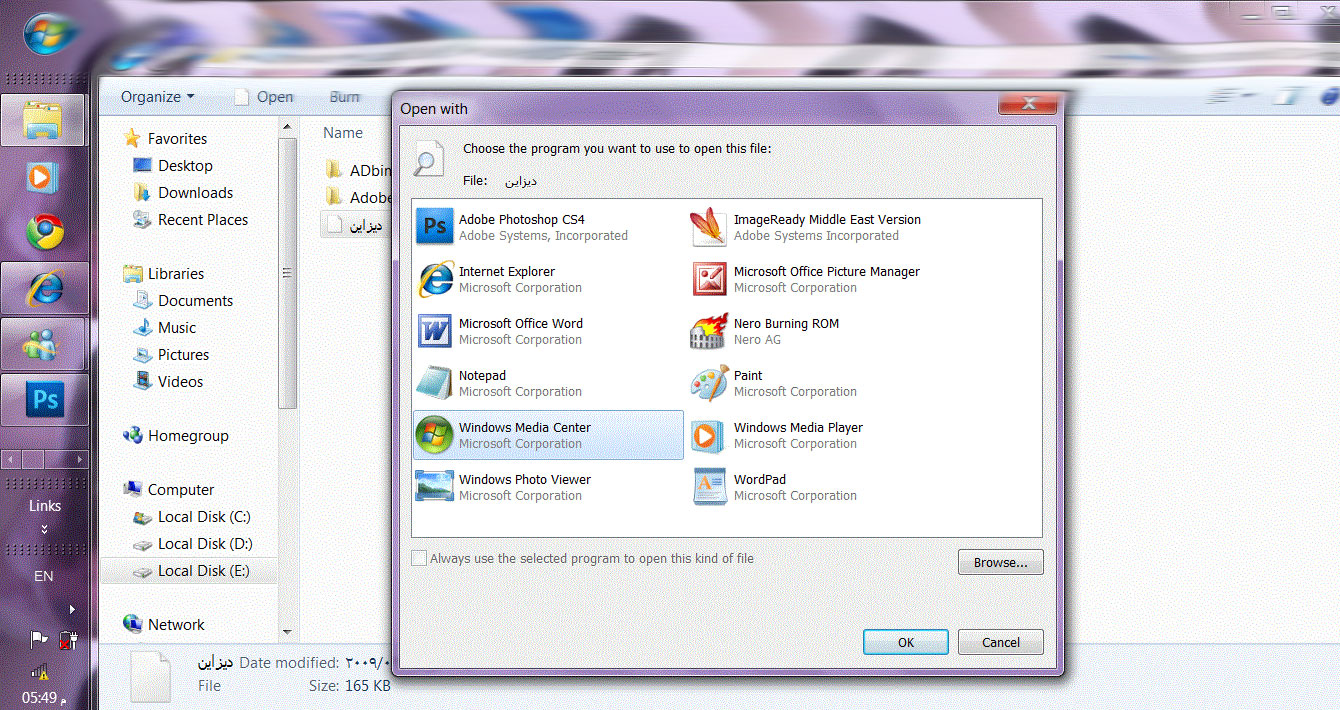Select Network in the navigation pane

163,625
